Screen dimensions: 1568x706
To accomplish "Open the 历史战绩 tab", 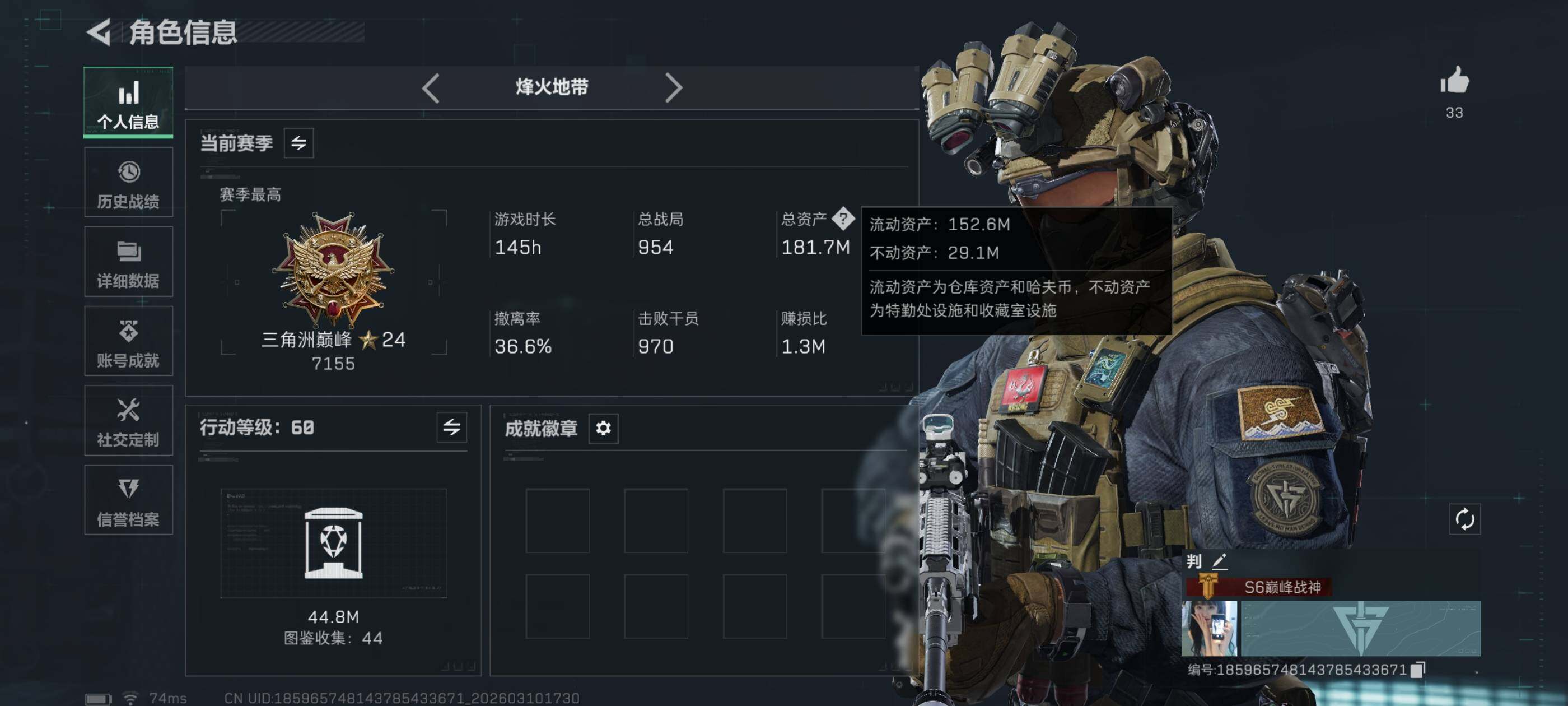I will (x=128, y=182).
